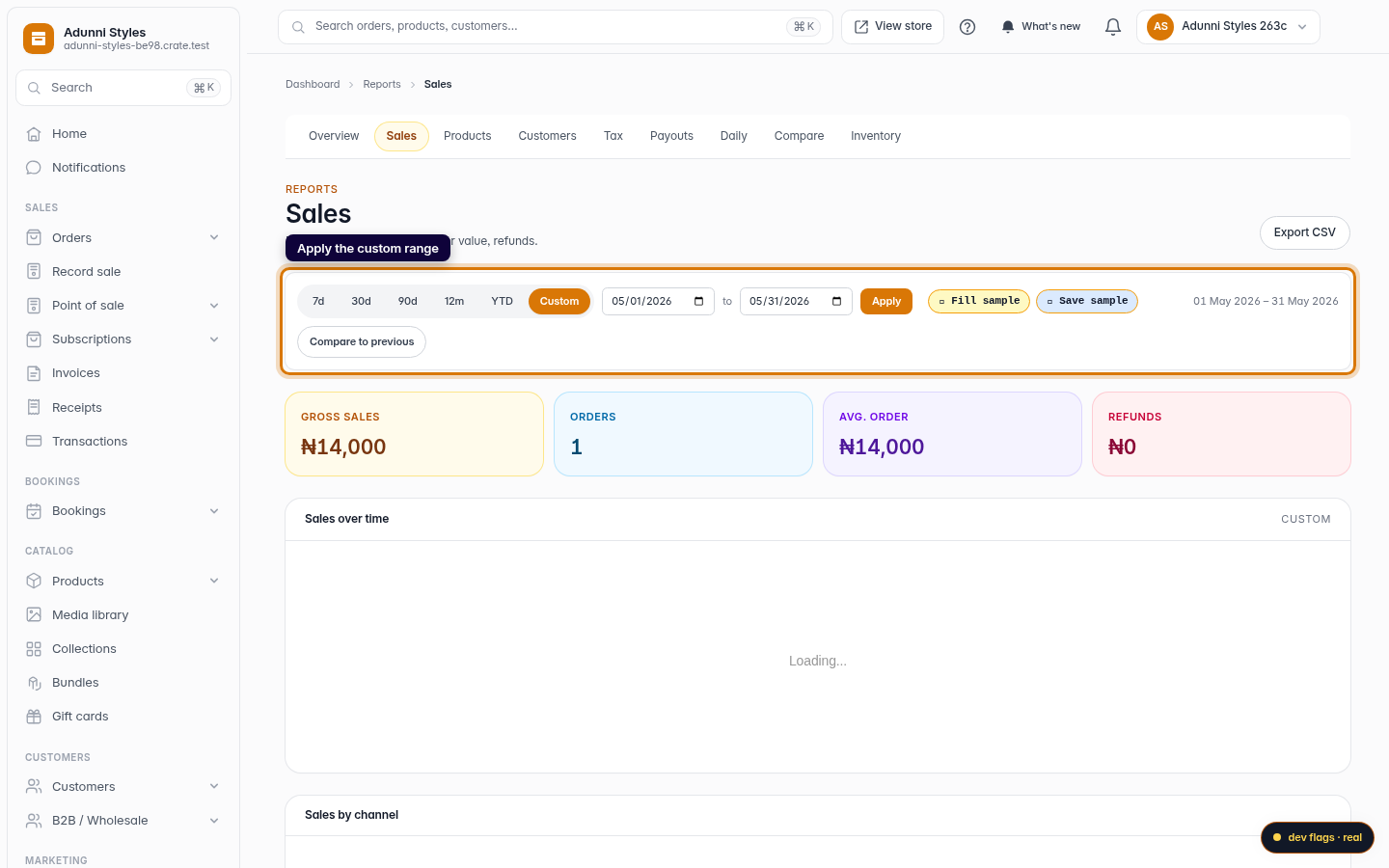The image size is (1389, 868).
Task: Open the Adunni Styles 263c account dropdown
Action: tap(1228, 27)
